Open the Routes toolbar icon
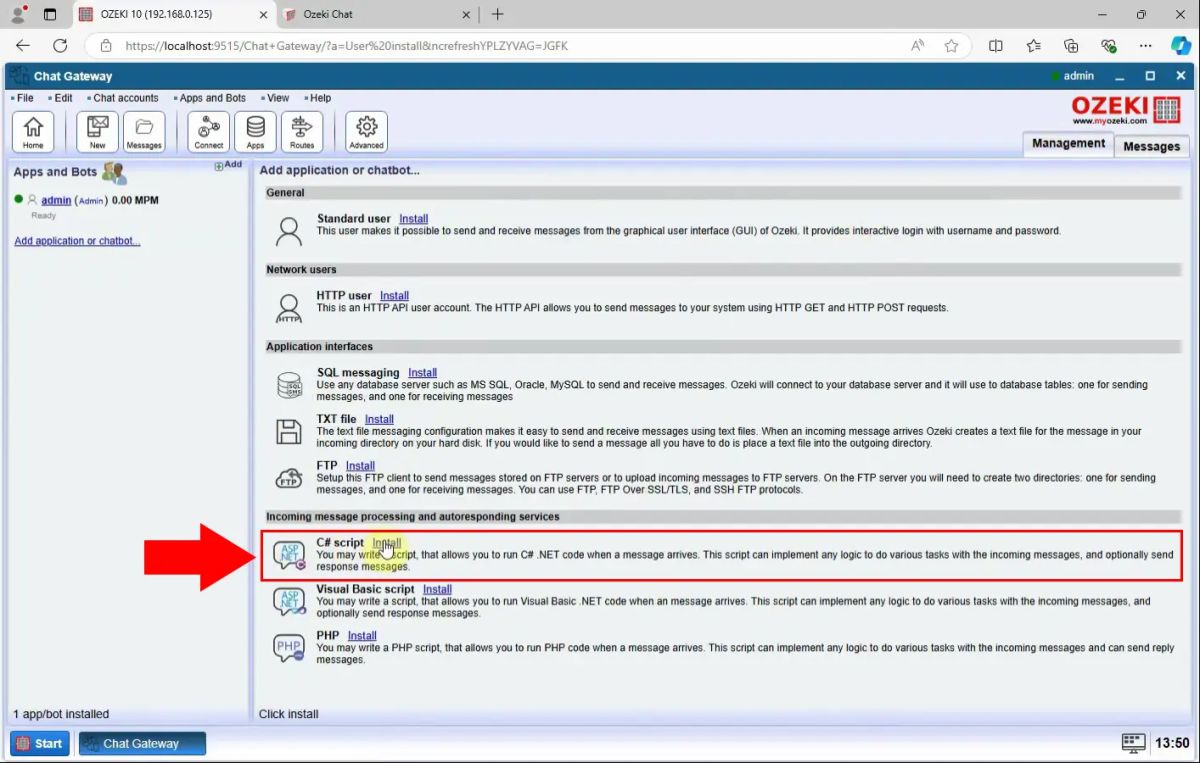The height and width of the screenshot is (763, 1200). (302, 132)
